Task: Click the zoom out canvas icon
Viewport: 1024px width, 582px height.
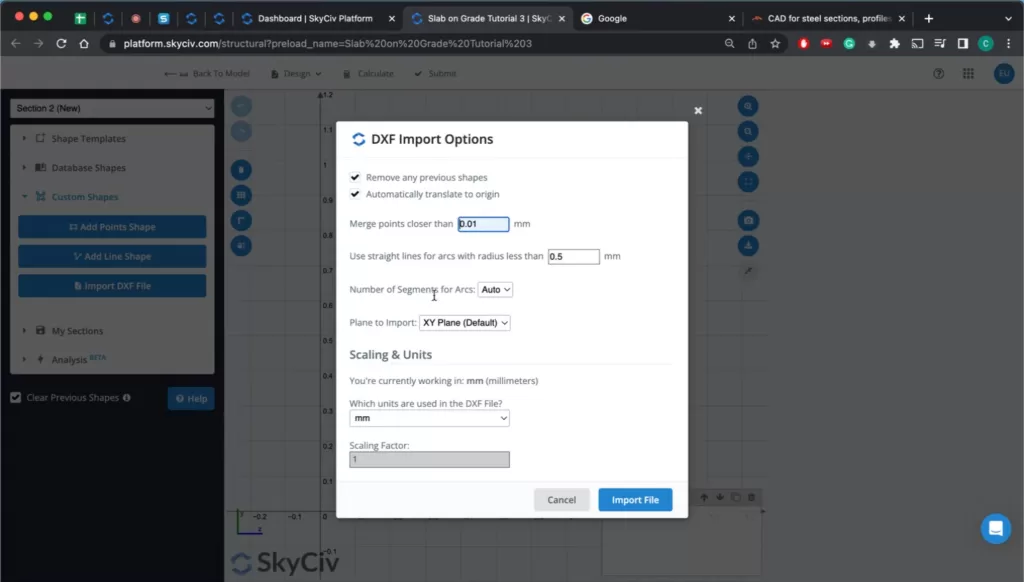Action: tap(748, 131)
